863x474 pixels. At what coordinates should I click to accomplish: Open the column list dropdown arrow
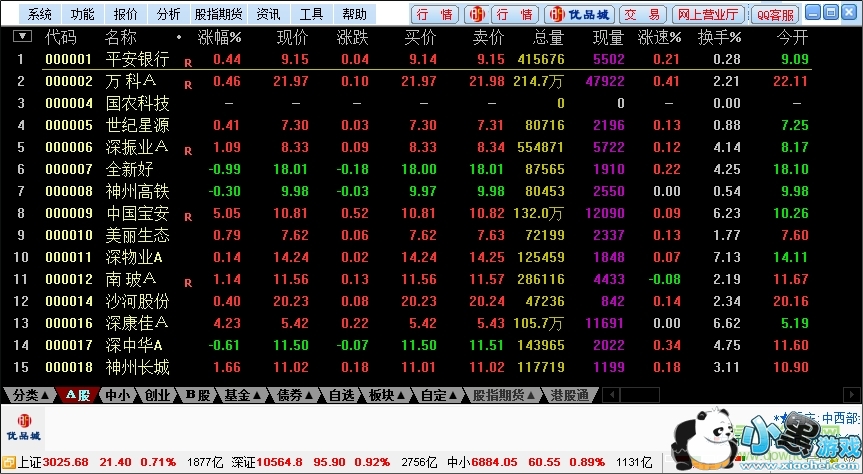pyautogui.click(x=22, y=37)
